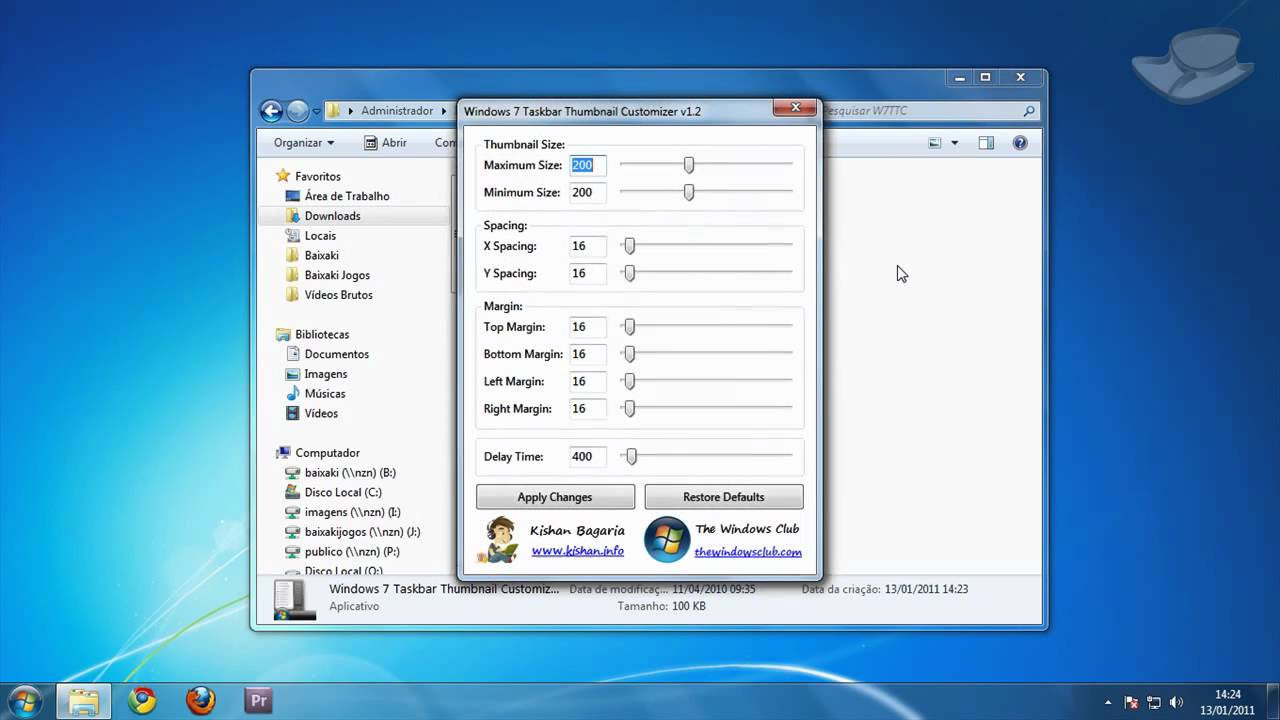Viewport: 1280px width, 720px height.
Task: Open recent locations dropdown next to navigation arrows
Action: pyautogui.click(x=316, y=111)
